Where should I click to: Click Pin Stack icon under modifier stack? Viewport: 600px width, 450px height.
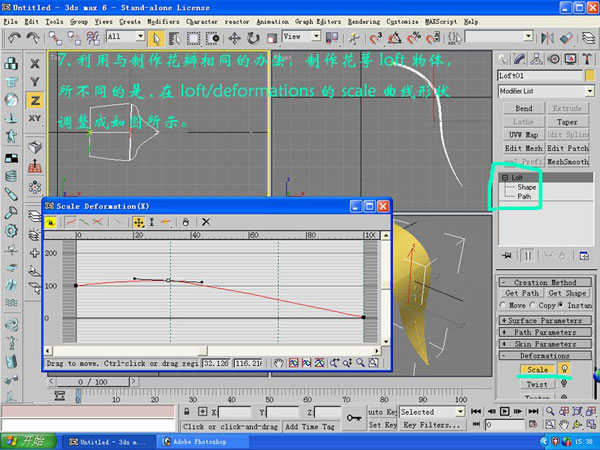coord(507,256)
